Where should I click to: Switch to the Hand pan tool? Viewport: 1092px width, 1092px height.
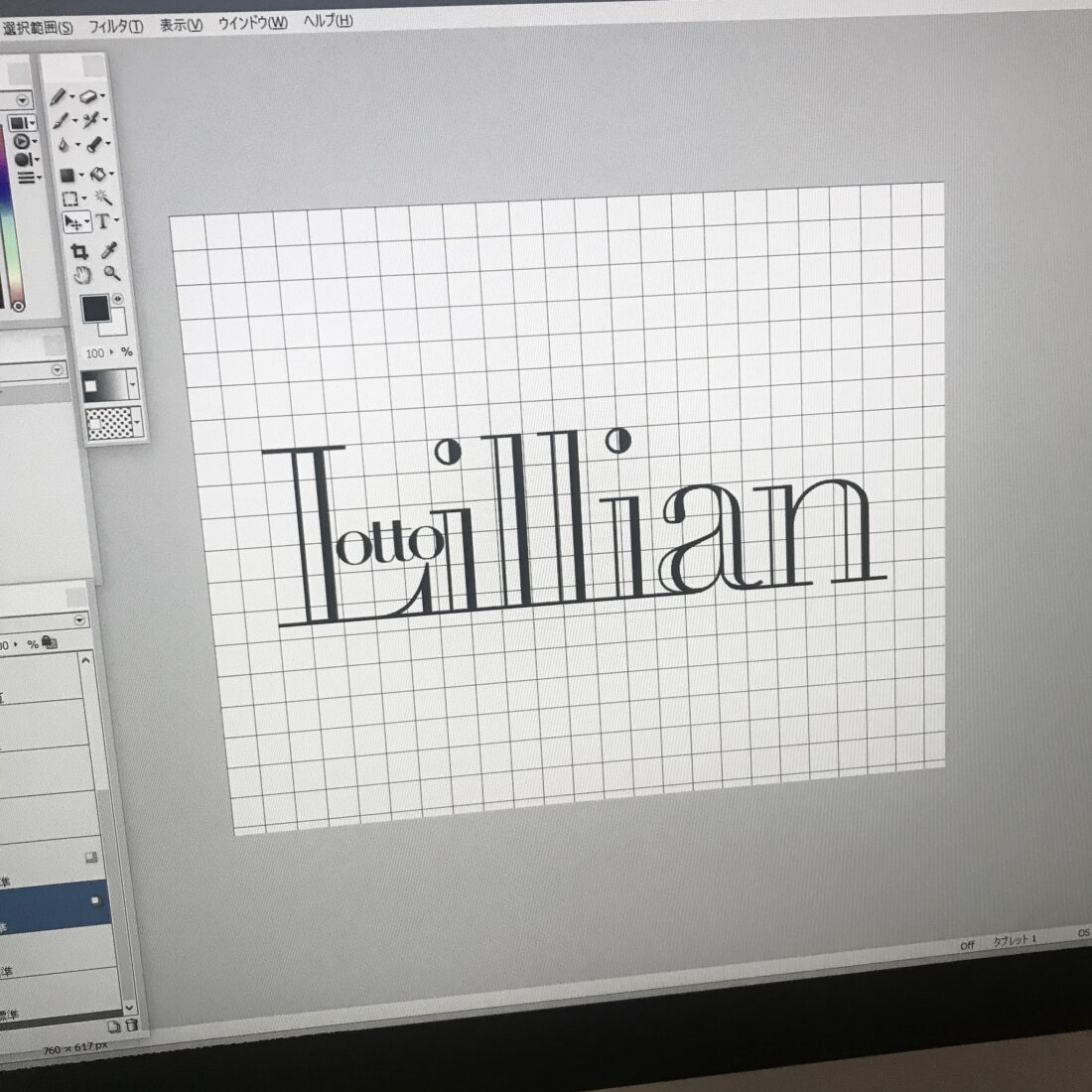83,275
